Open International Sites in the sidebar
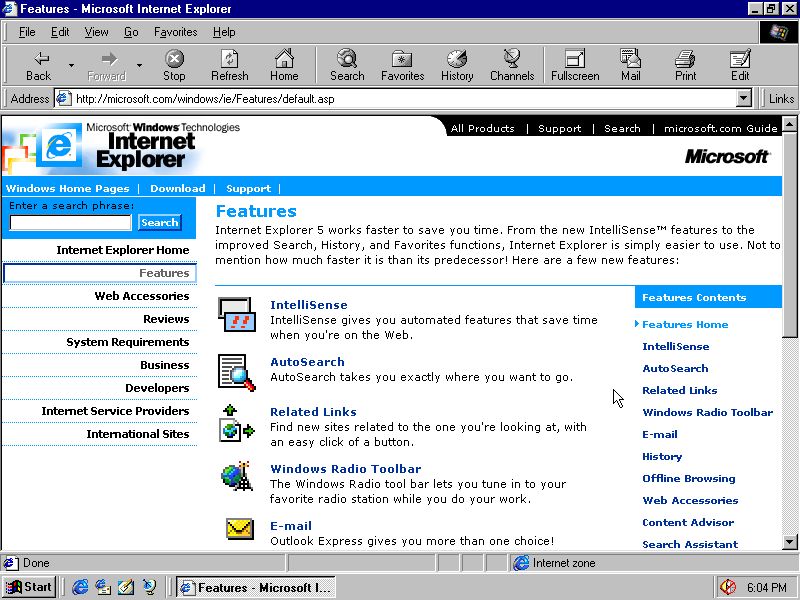800x600 pixels. pos(138,434)
